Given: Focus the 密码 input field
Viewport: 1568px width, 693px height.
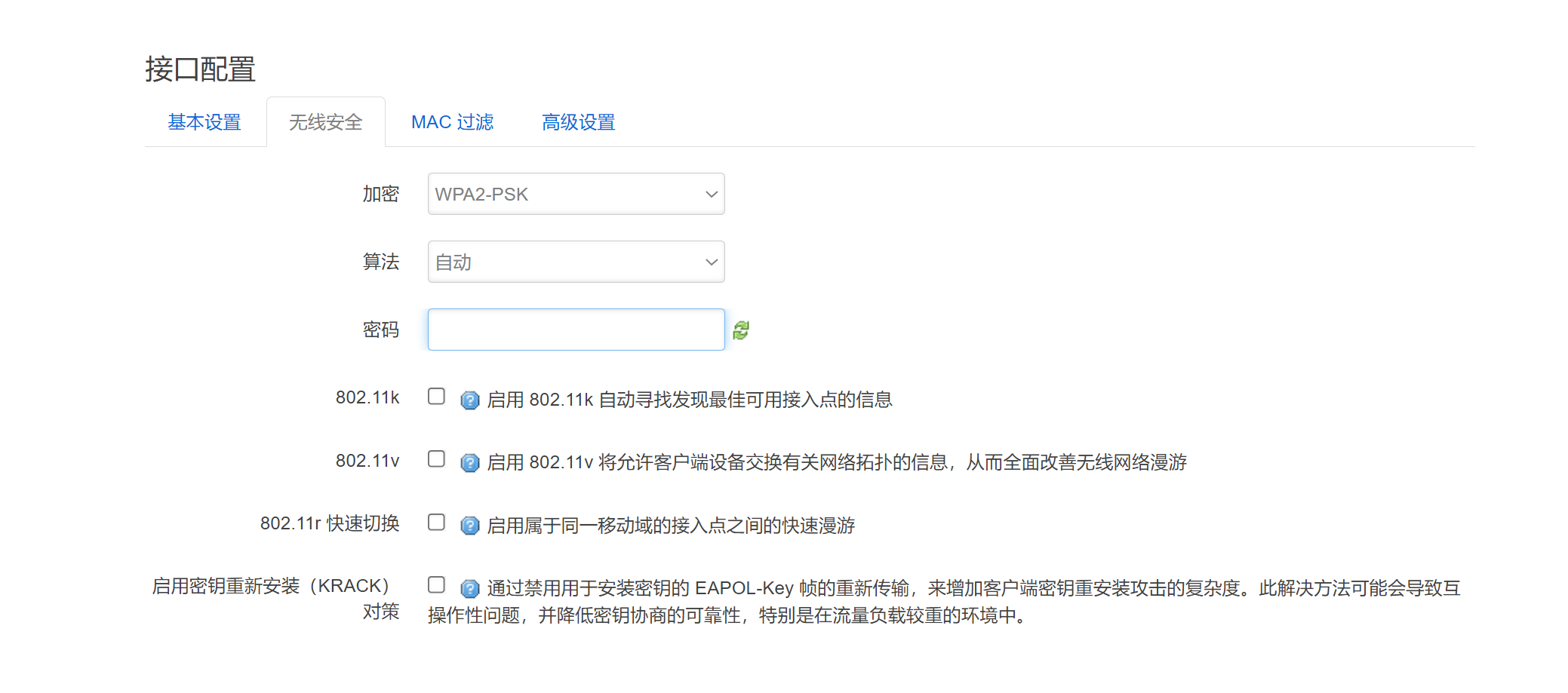Looking at the screenshot, I should (x=576, y=330).
